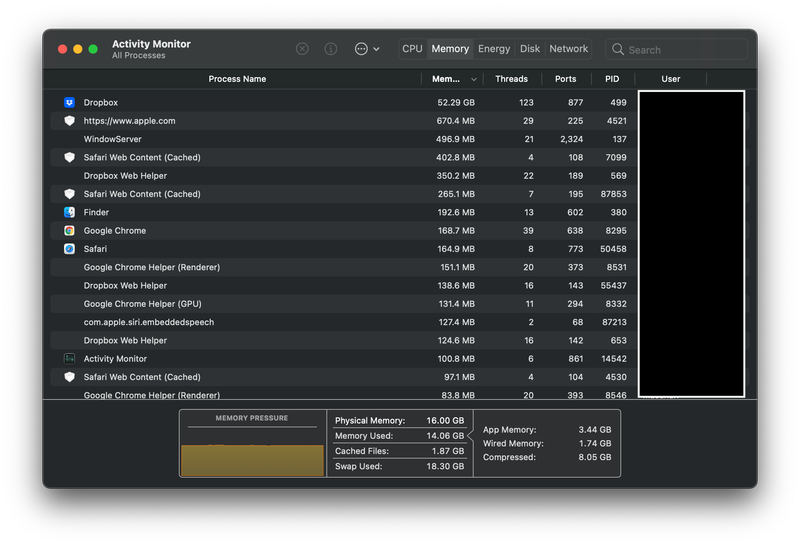Click the inspect process info icon

click(x=331, y=49)
